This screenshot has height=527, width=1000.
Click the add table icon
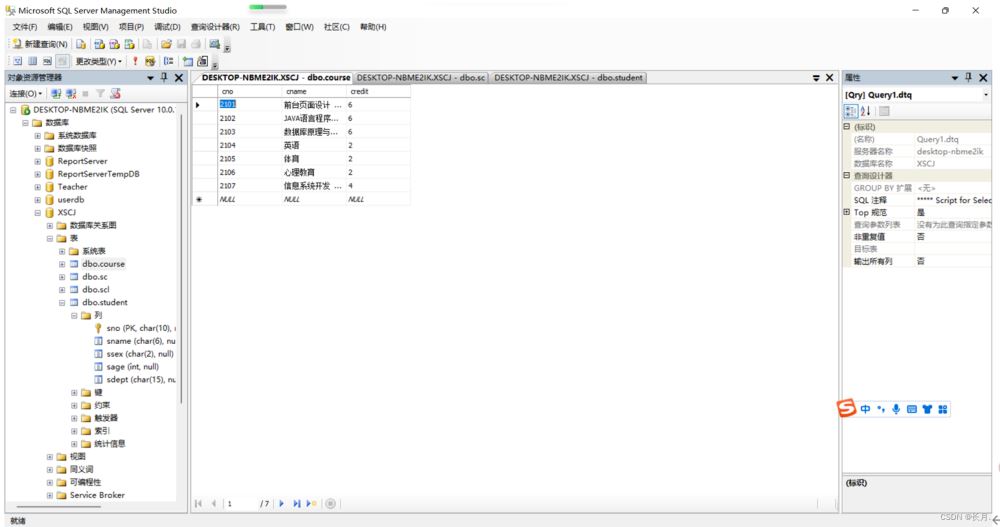pyautogui.click(x=188, y=61)
